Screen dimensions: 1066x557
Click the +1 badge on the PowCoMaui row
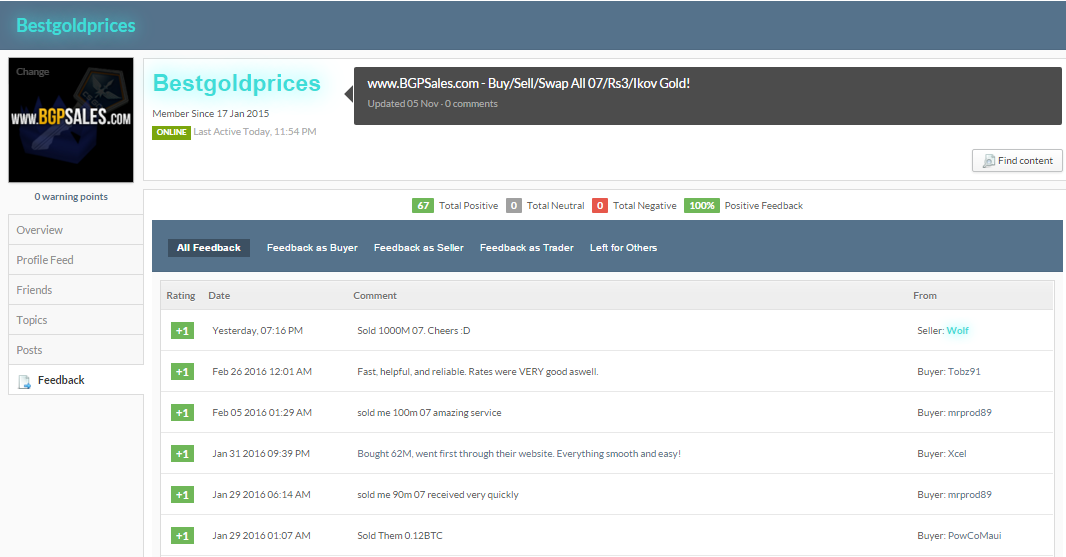pyautogui.click(x=182, y=535)
